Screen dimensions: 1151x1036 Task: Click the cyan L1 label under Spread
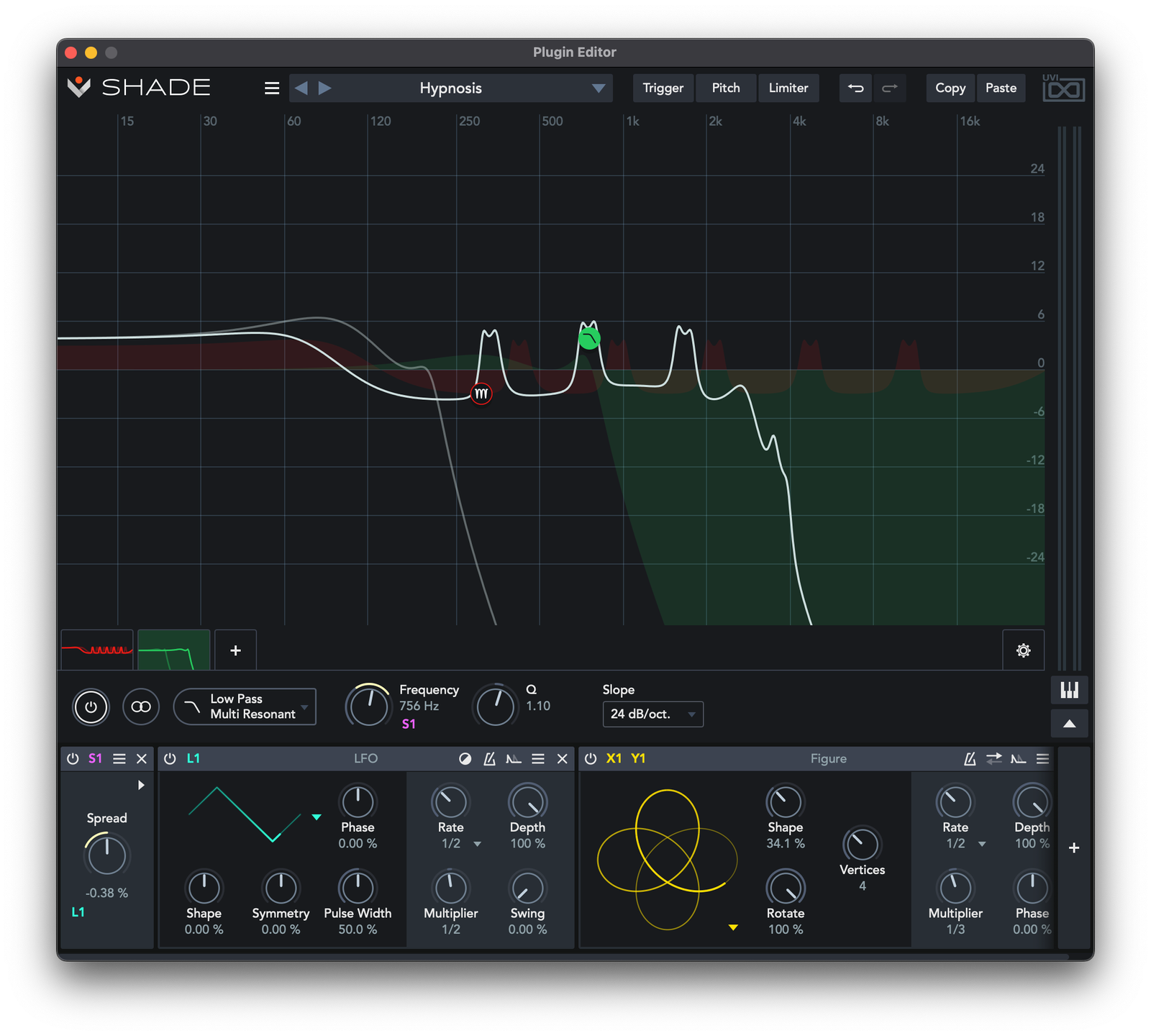point(78,912)
